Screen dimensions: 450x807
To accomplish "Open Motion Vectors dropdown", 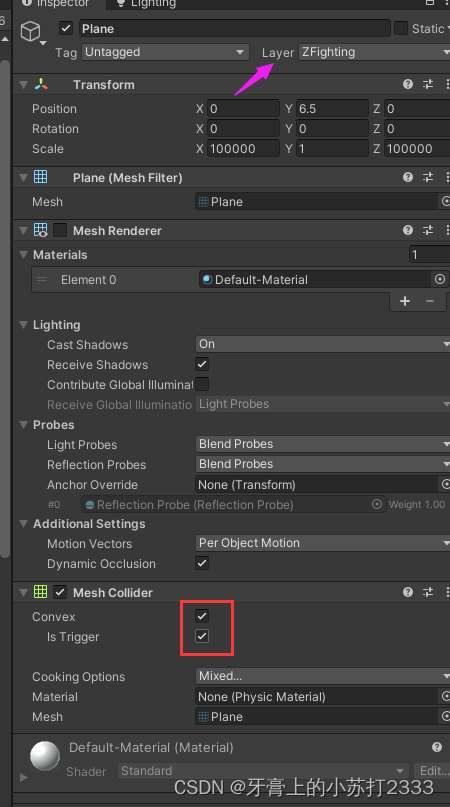I will click(x=323, y=543).
